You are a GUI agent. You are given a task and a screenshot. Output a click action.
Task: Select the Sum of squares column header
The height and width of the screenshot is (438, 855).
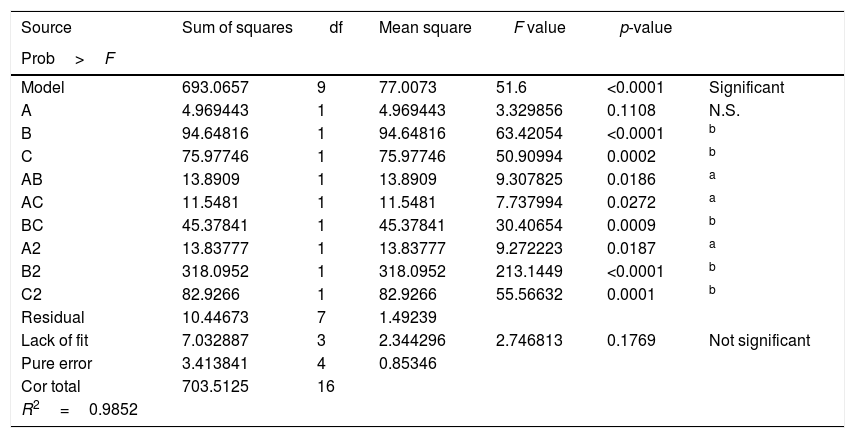[237, 27]
